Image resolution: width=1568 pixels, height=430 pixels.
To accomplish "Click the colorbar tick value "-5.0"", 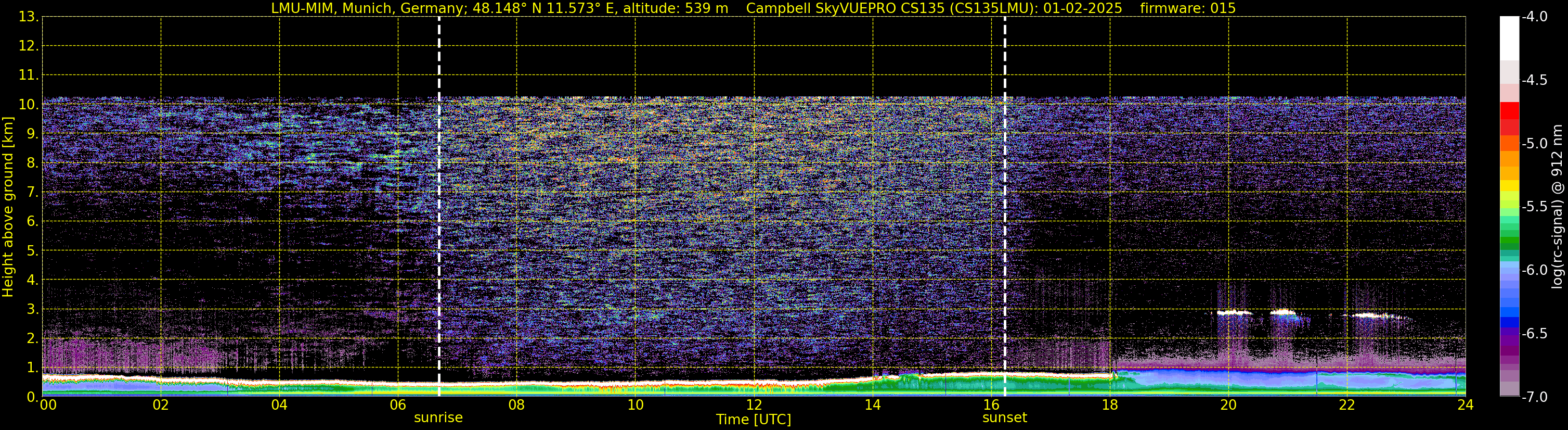I will click(x=1534, y=144).
